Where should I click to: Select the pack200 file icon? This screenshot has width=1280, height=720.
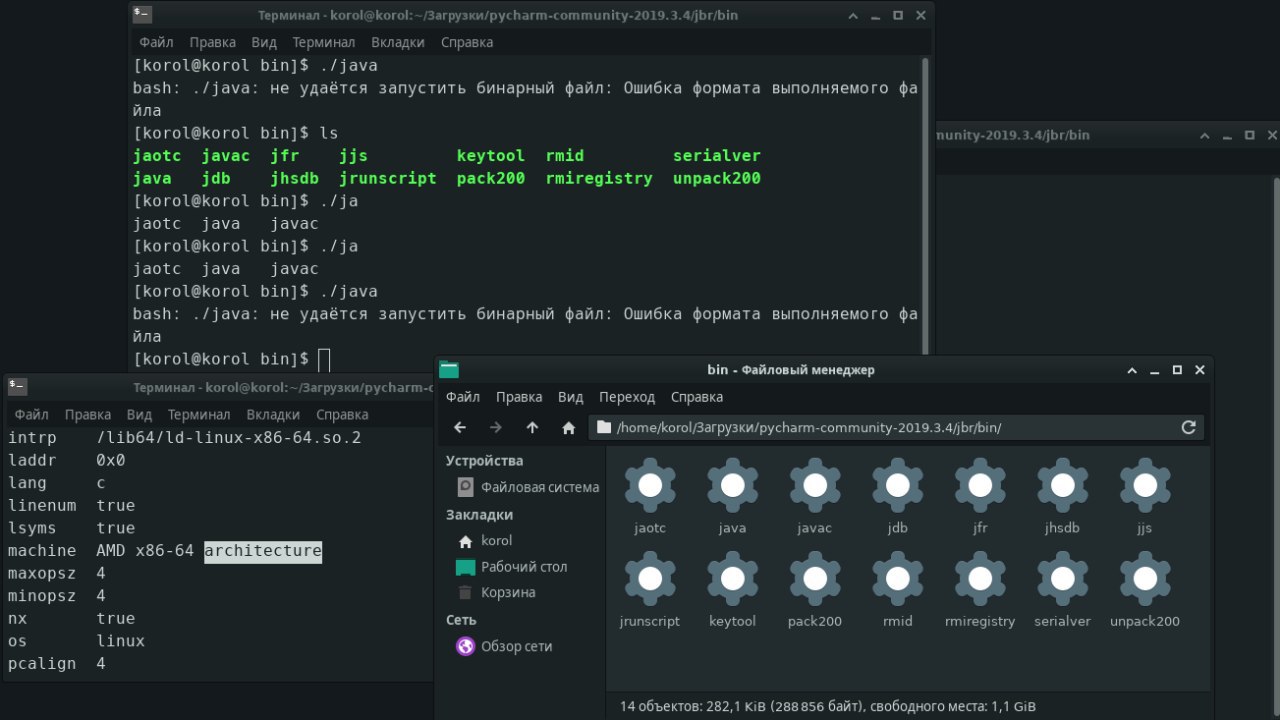pos(815,579)
